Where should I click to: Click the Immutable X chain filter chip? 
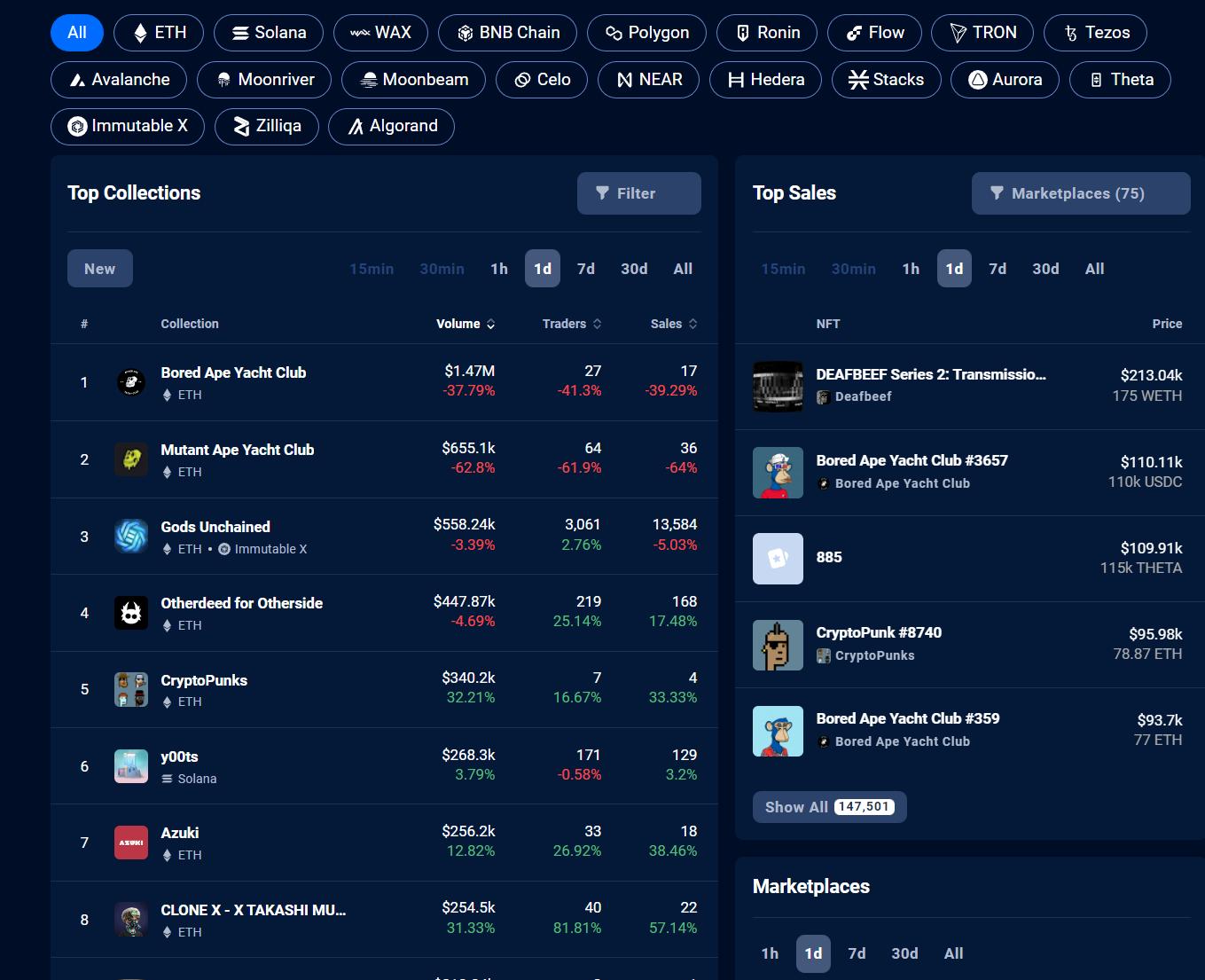pos(128,126)
